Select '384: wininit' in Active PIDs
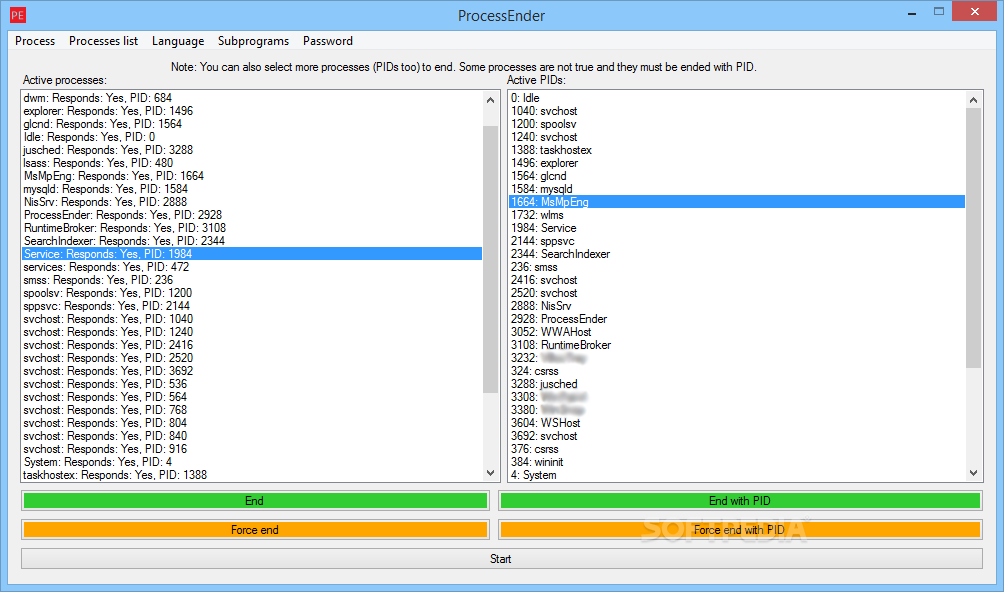The width and height of the screenshot is (1004, 592). [x=737, y=462]
